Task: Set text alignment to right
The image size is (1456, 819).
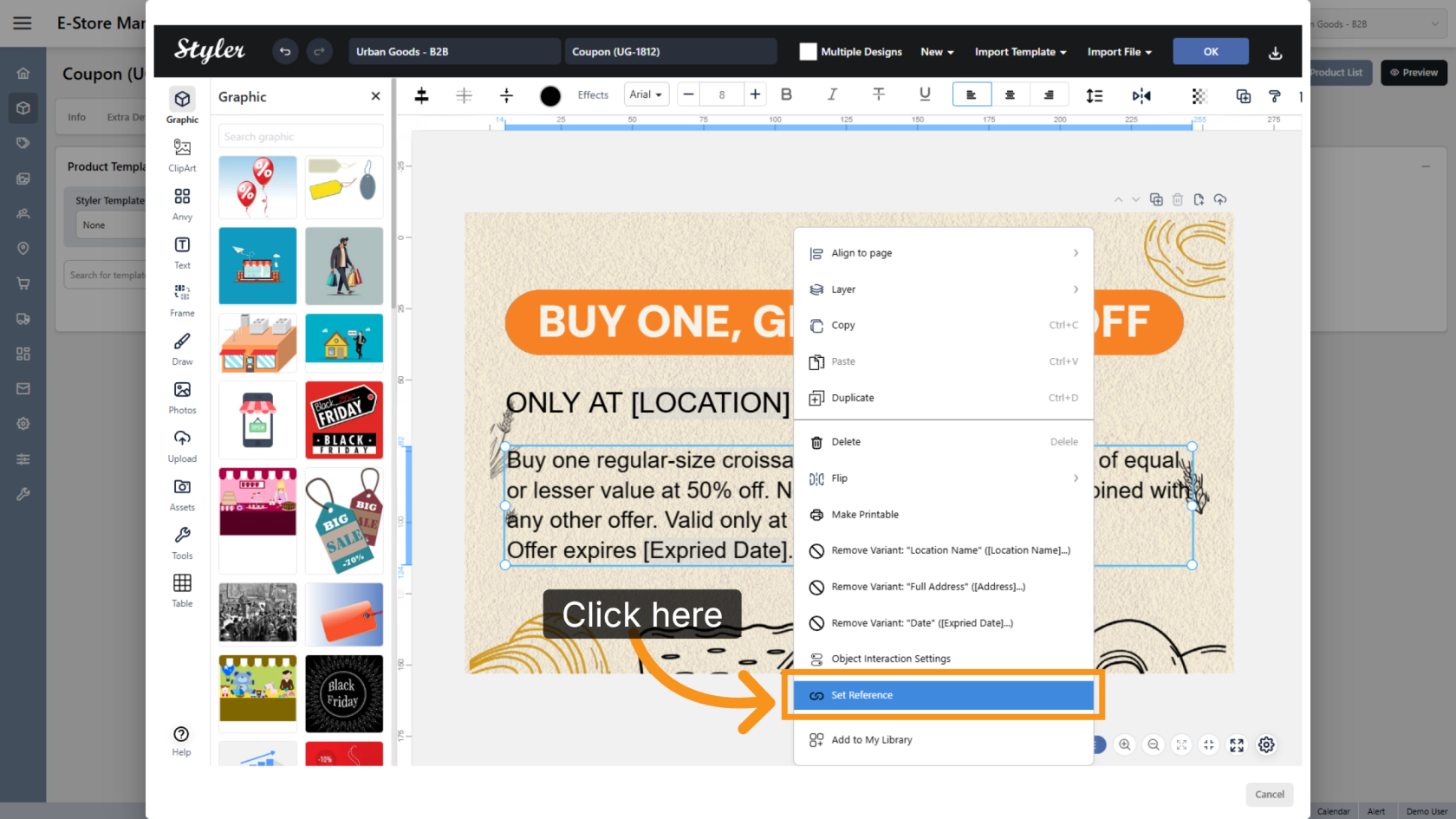Action: pyautogui.click(x=1049, y=94)
